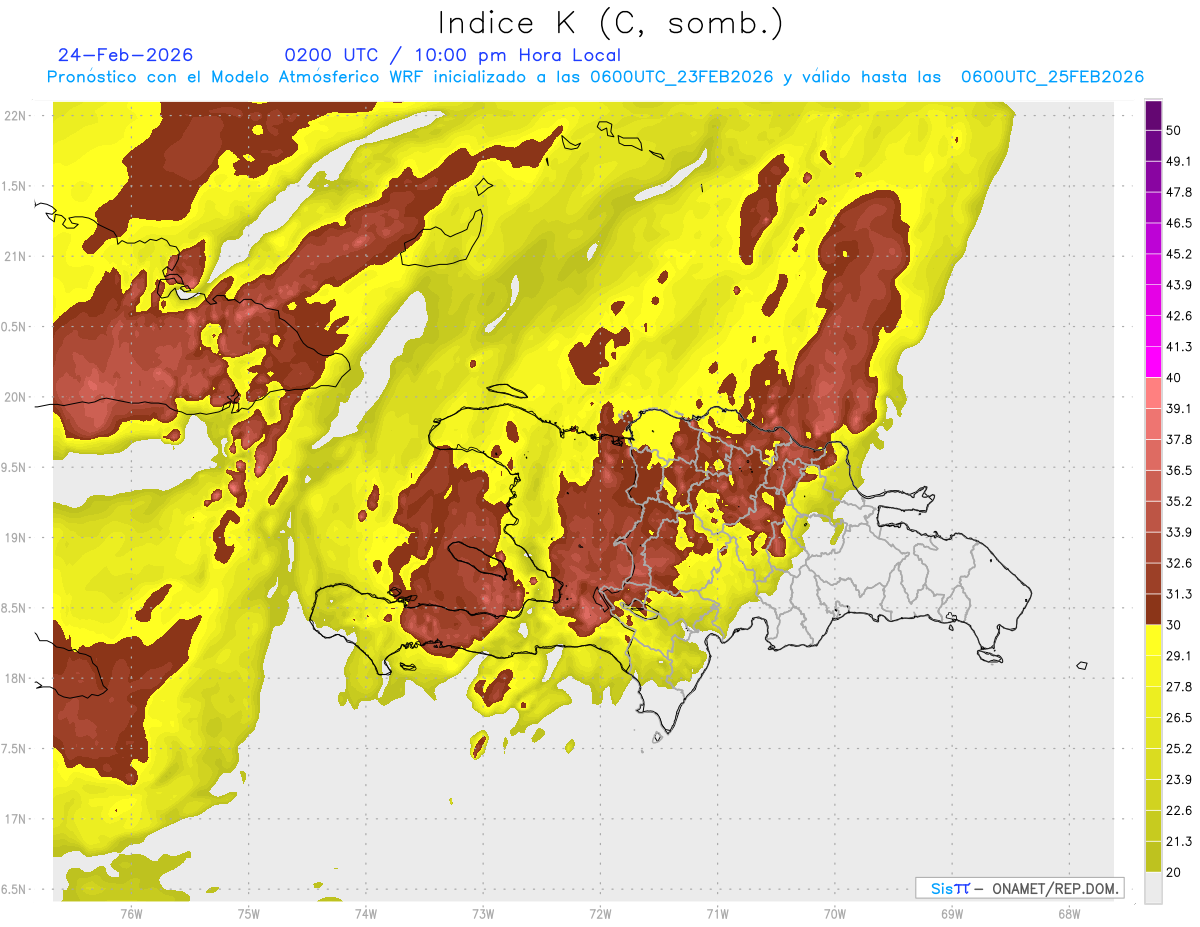Click the colorbar value "50"
The width and height of the screenshot is (1200, 927).
pos(1174,130)
